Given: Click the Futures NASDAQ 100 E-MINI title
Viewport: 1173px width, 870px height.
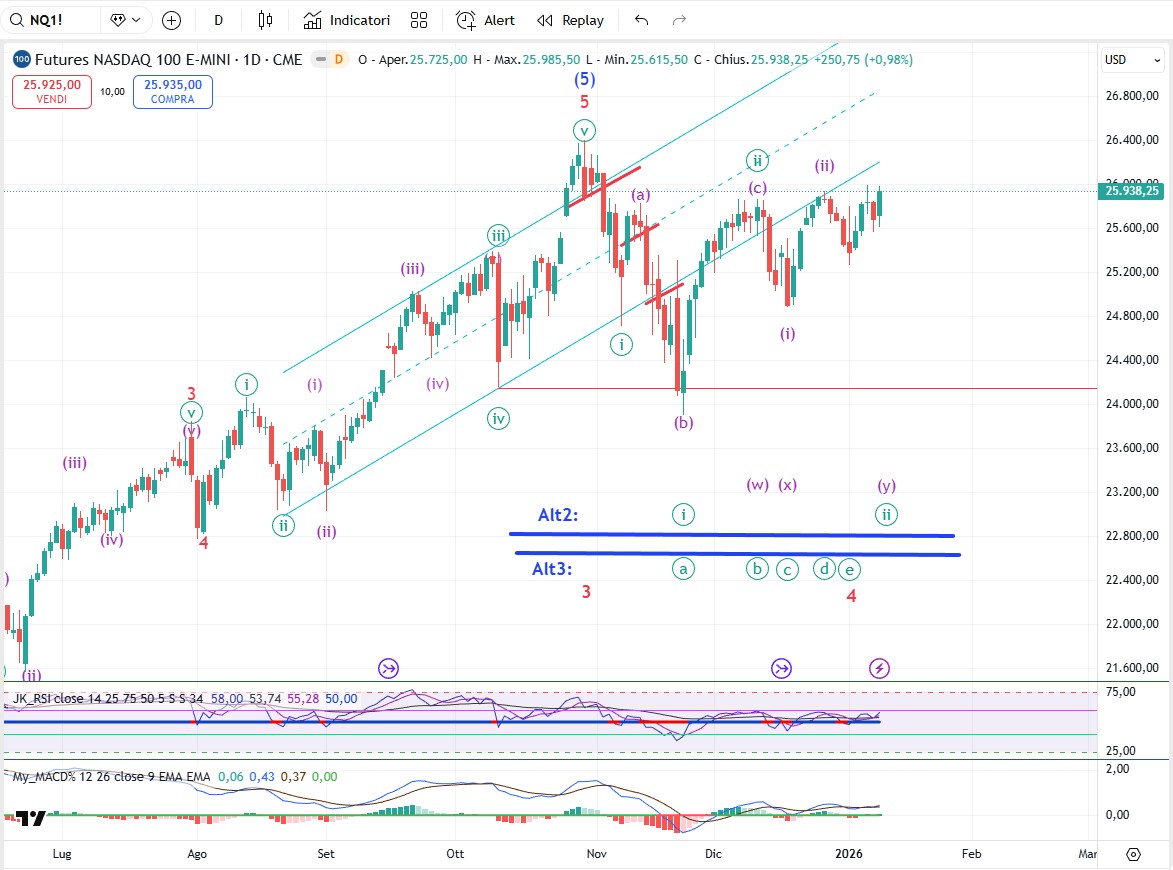Looking at the screenshot, I should (168, 59).
